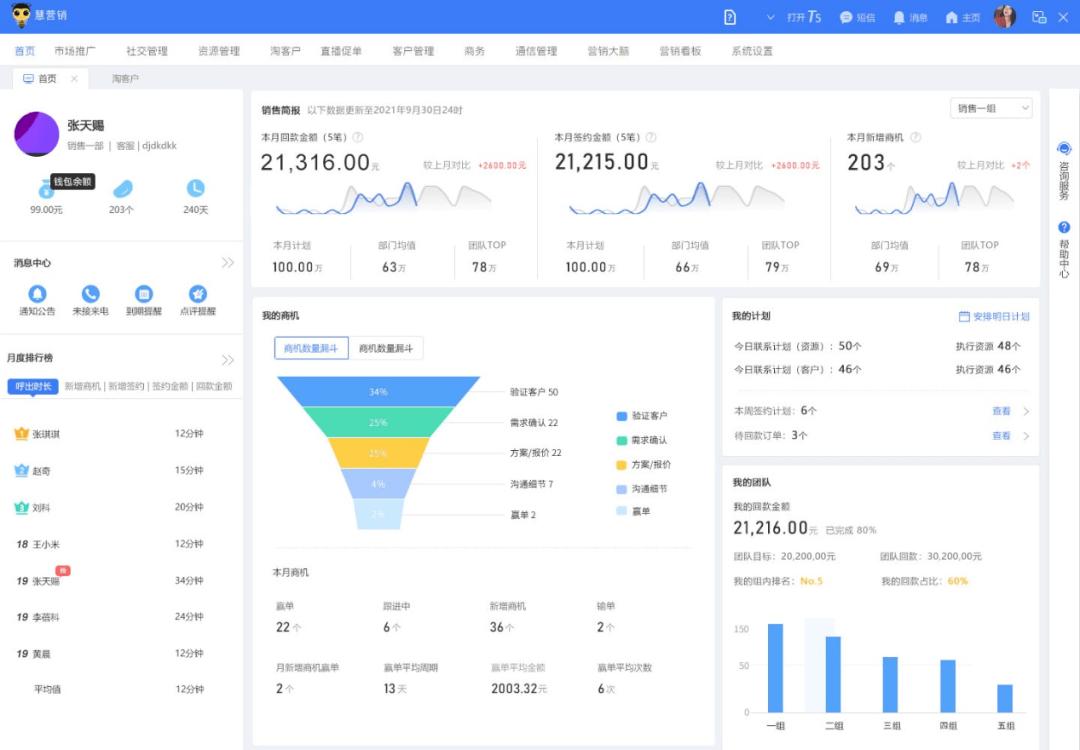Open 咨询服务 in the right sidebar
The image size is (1080, 750).
(x=1064, y=171)
